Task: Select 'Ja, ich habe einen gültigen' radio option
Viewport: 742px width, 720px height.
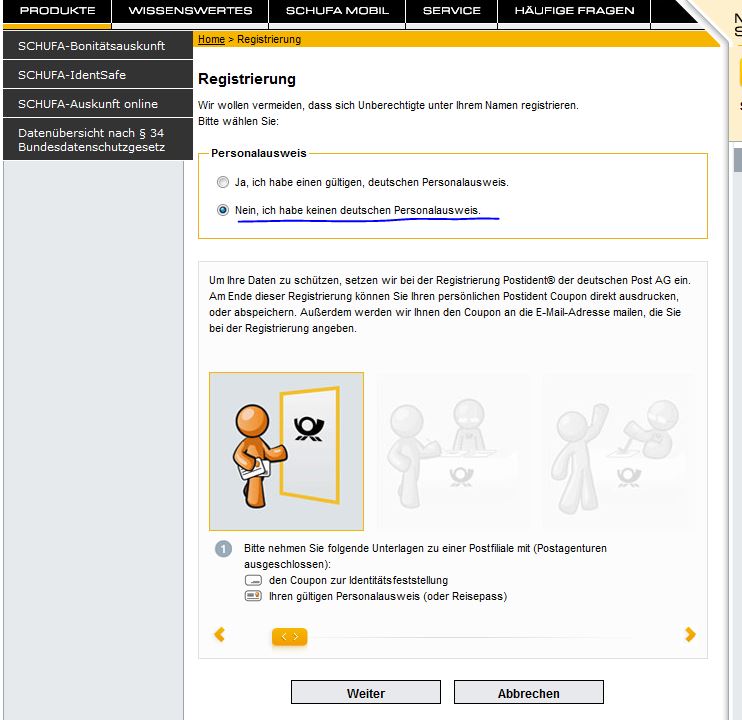Action: tap(223, 183)
